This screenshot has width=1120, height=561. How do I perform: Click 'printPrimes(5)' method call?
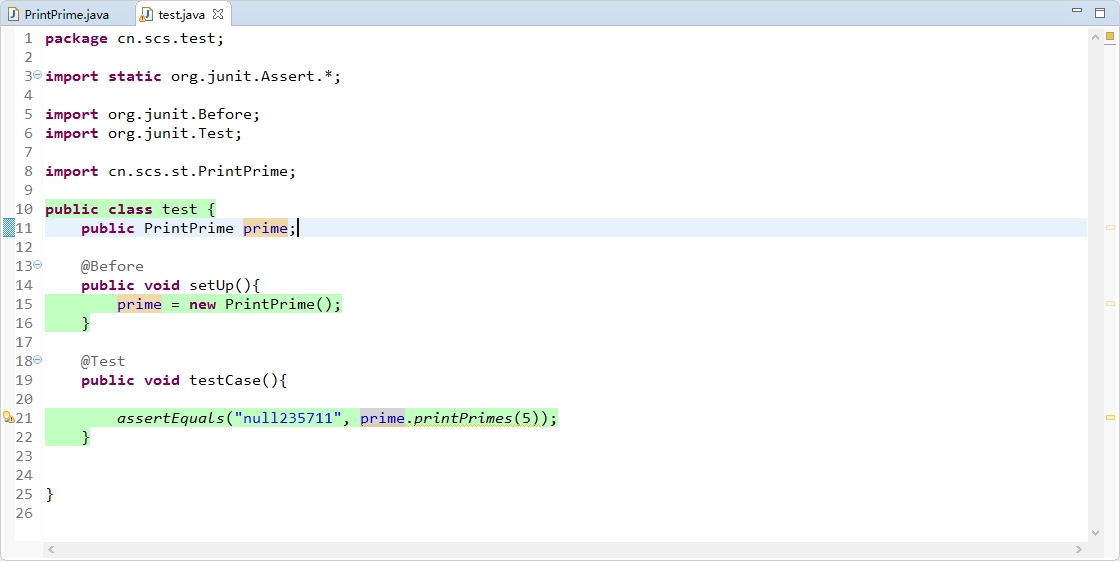[x=476, y=418]
